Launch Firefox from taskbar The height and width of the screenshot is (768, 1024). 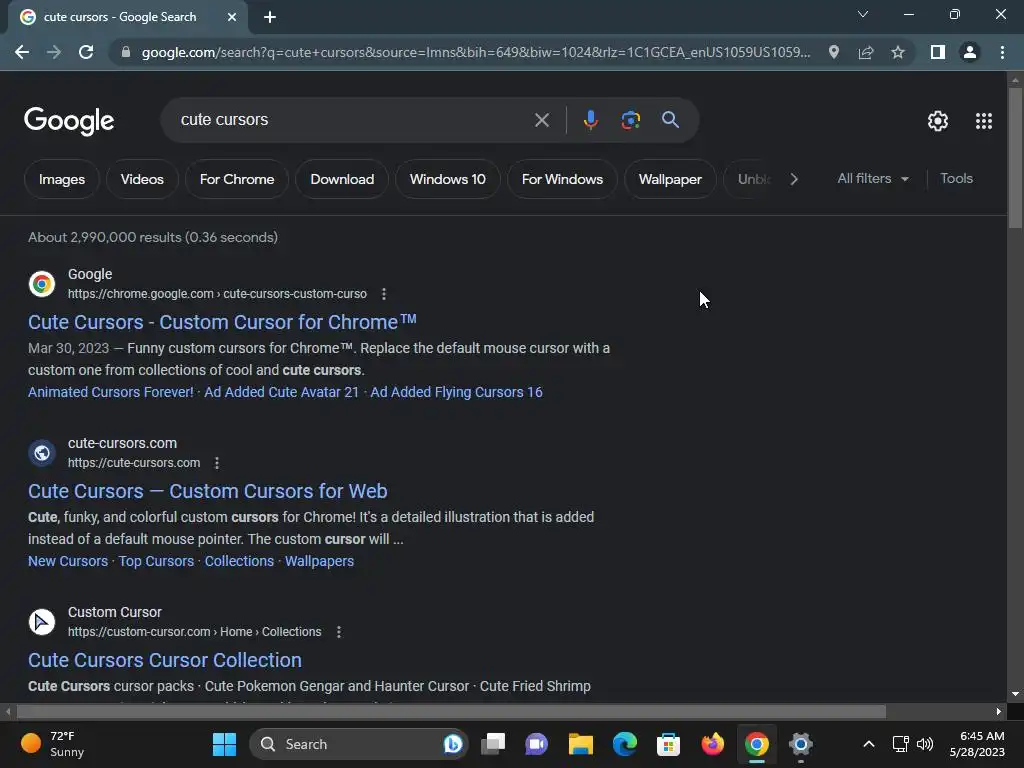click(x=712, y=744)
